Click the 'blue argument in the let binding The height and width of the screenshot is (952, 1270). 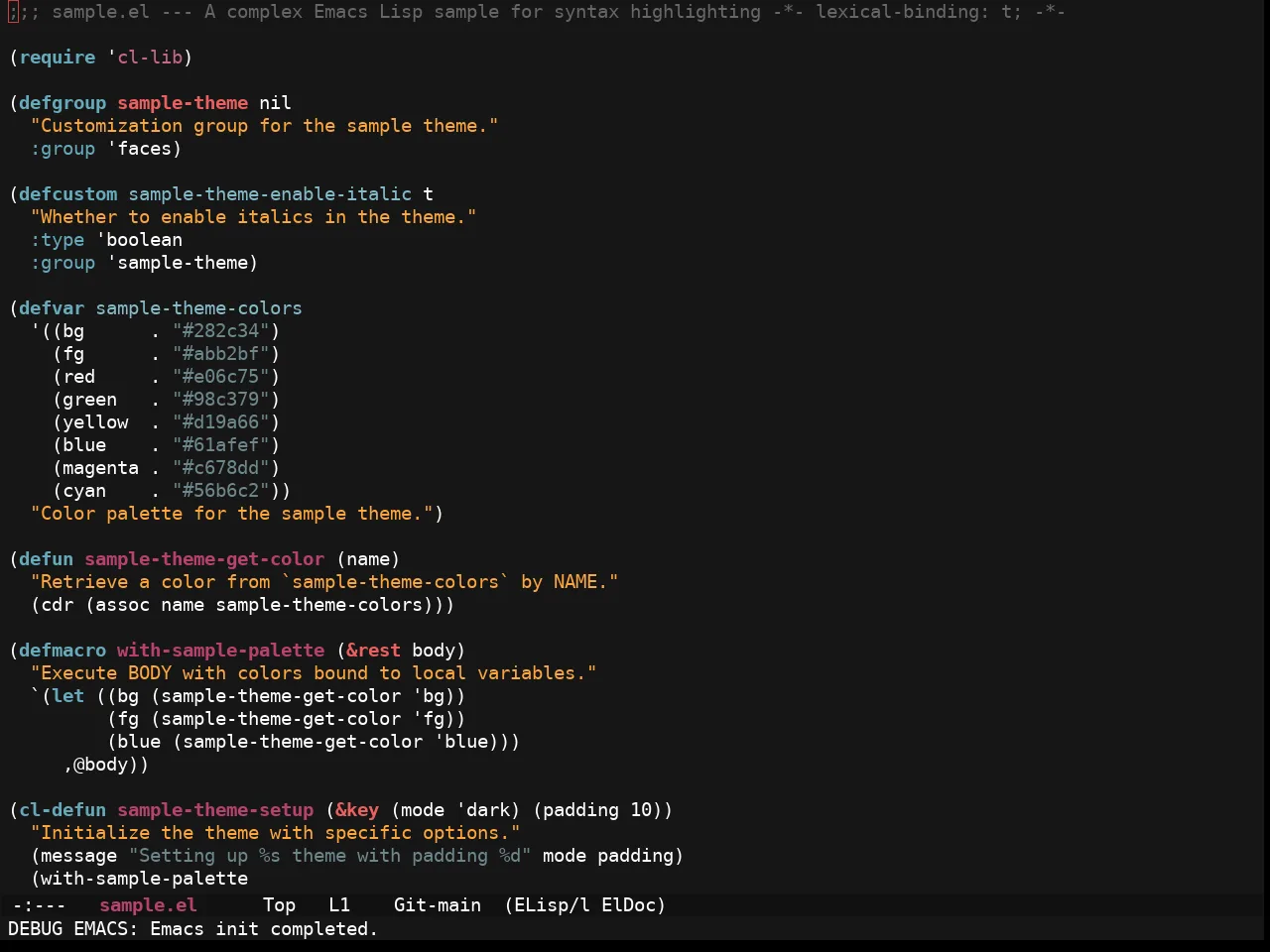[x=461, y=742]
